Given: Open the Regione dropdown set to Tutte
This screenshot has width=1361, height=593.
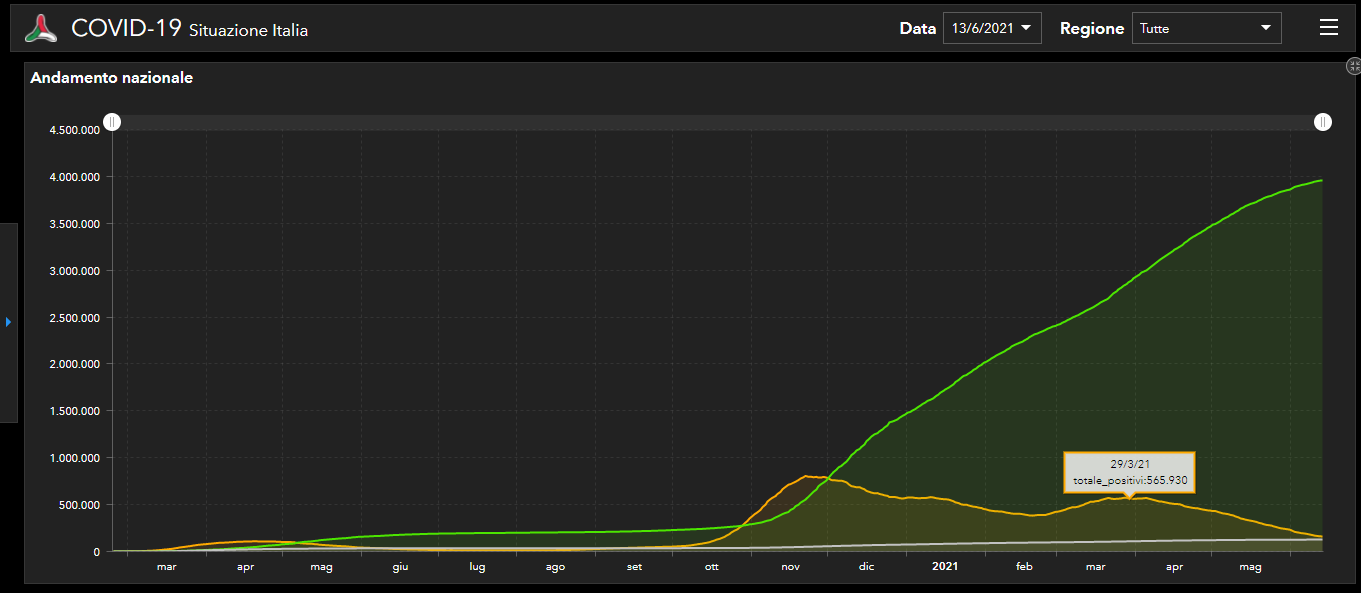Looking at the screenshot, I should [1206, 28].
